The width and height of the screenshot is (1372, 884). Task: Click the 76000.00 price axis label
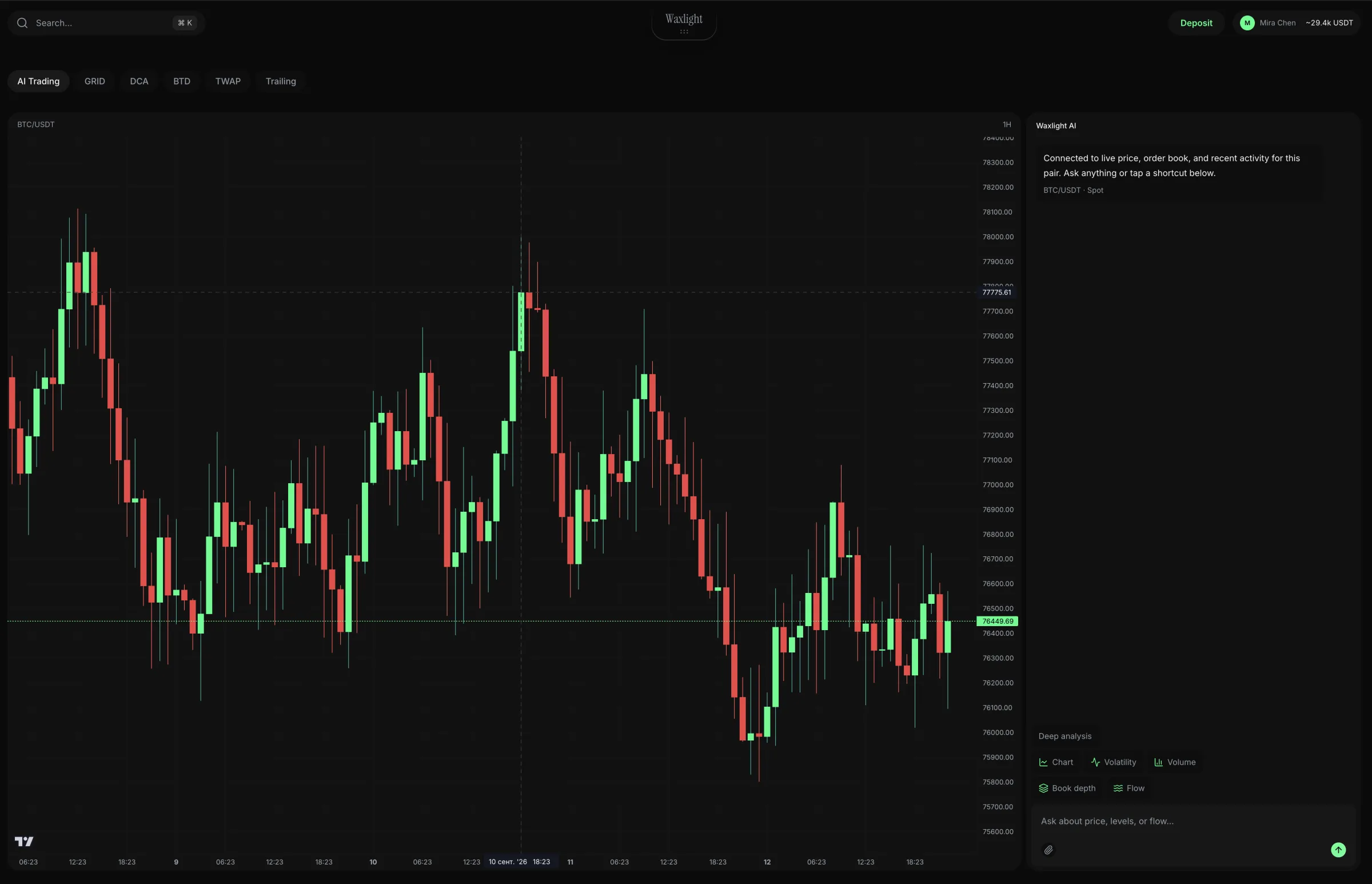[998, 732]
